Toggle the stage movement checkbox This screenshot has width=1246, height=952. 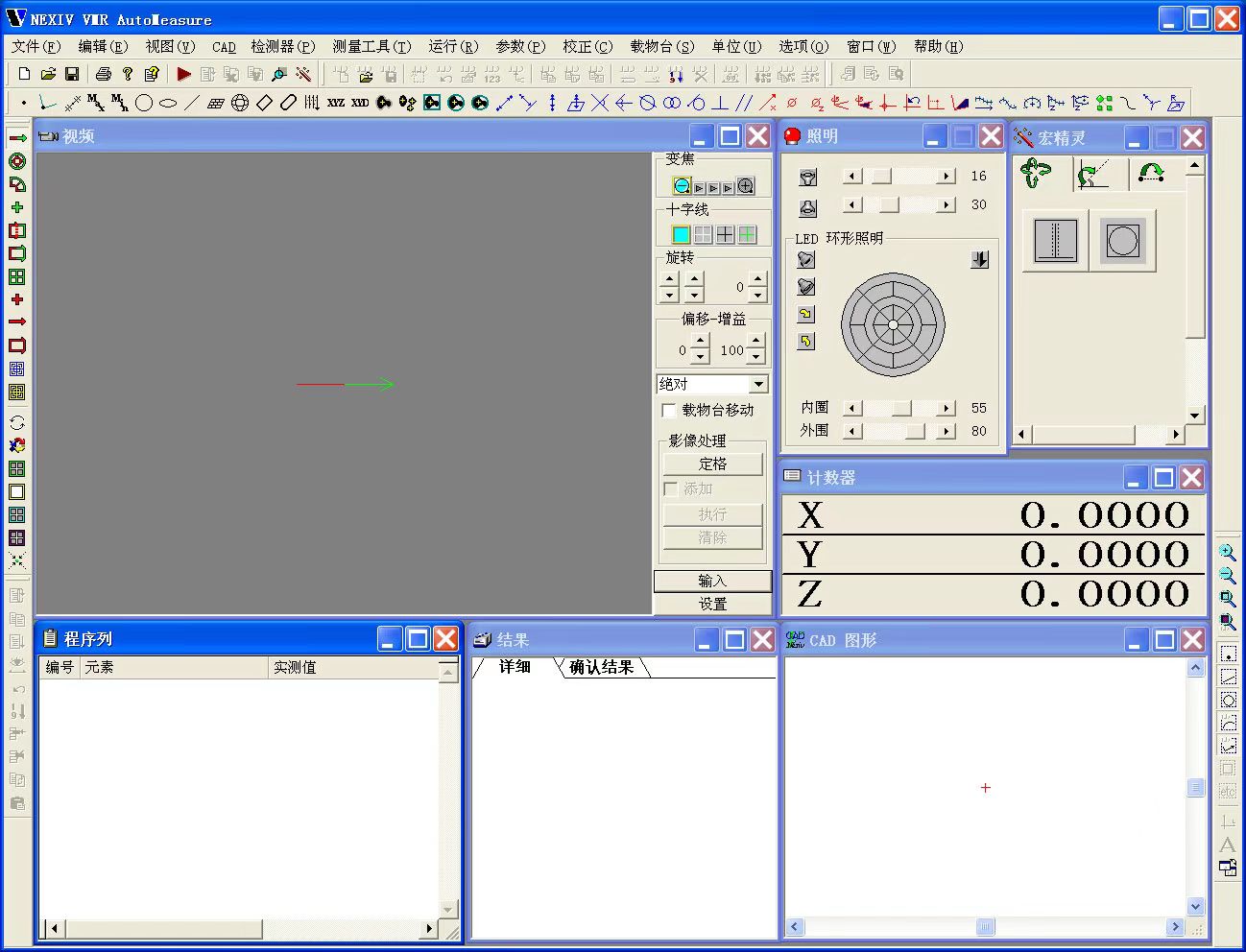(x=670, y=411)
